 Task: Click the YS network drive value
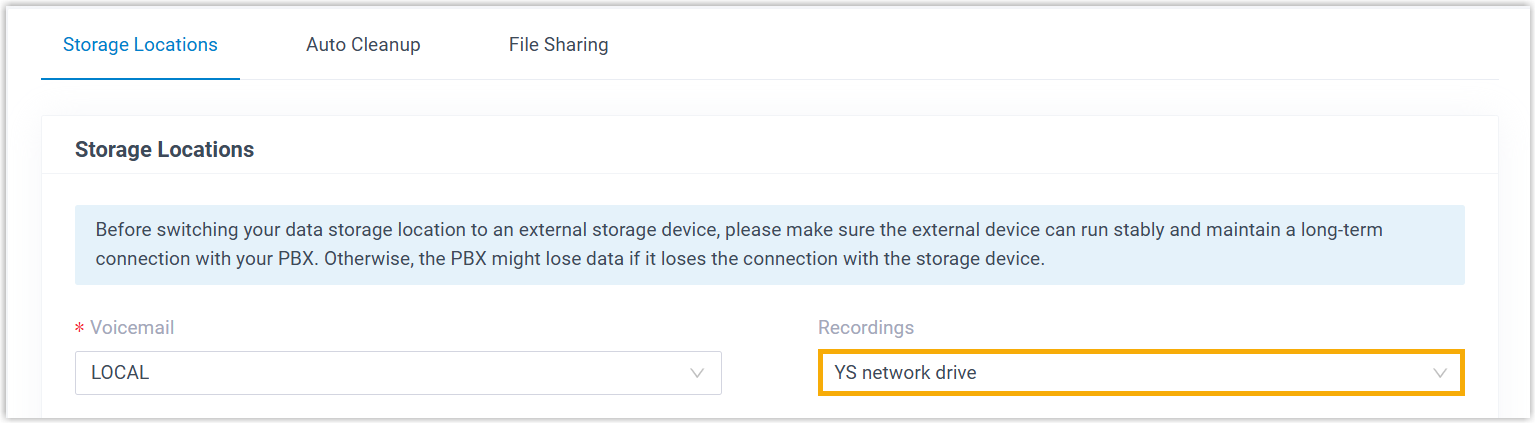[x=905, y=373]
